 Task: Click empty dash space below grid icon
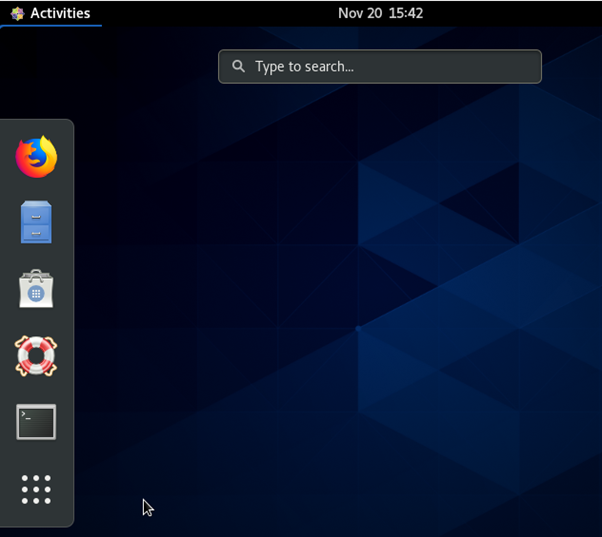click(x=36, y=517)
